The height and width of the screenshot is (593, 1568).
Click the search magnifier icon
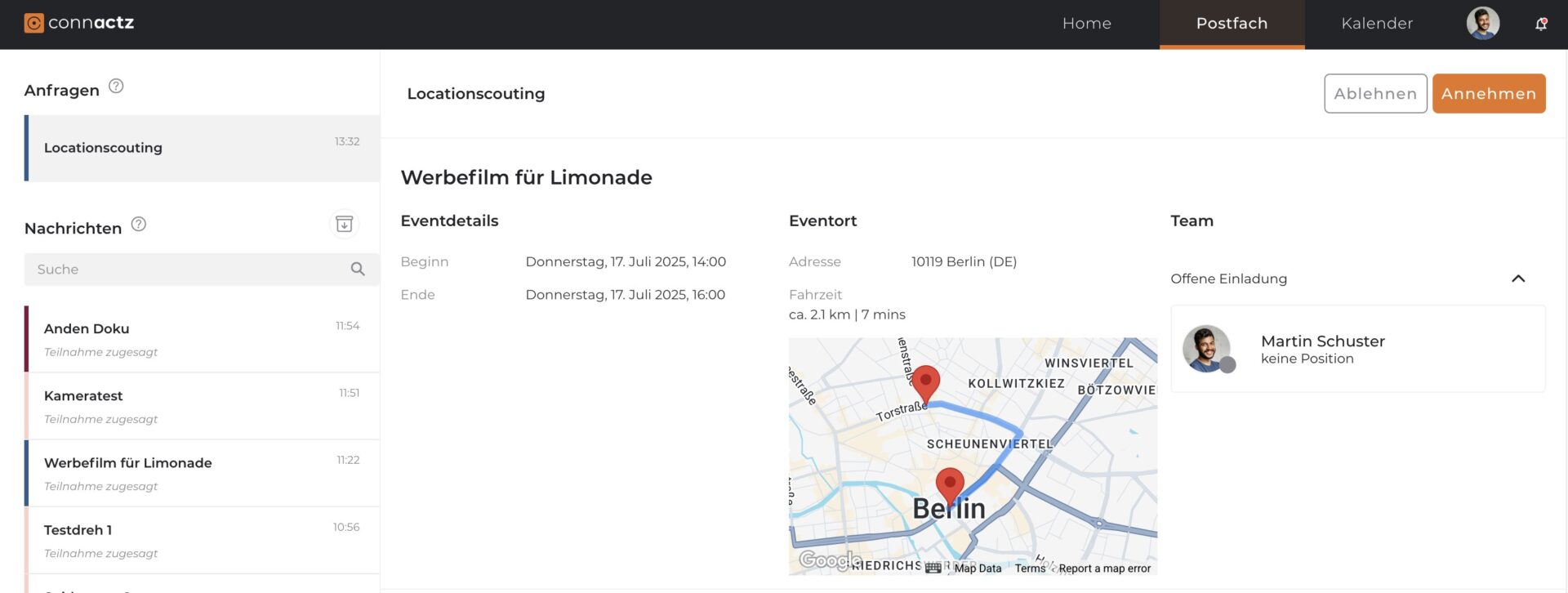click(358, 270)
